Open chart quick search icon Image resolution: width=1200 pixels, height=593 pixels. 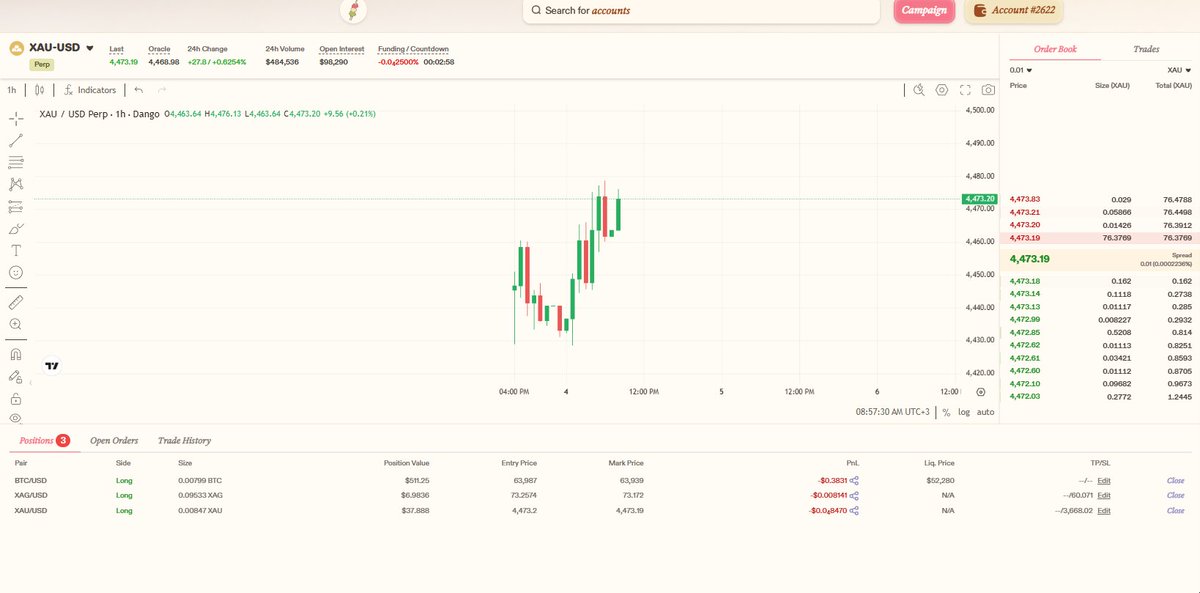point(919,90)
